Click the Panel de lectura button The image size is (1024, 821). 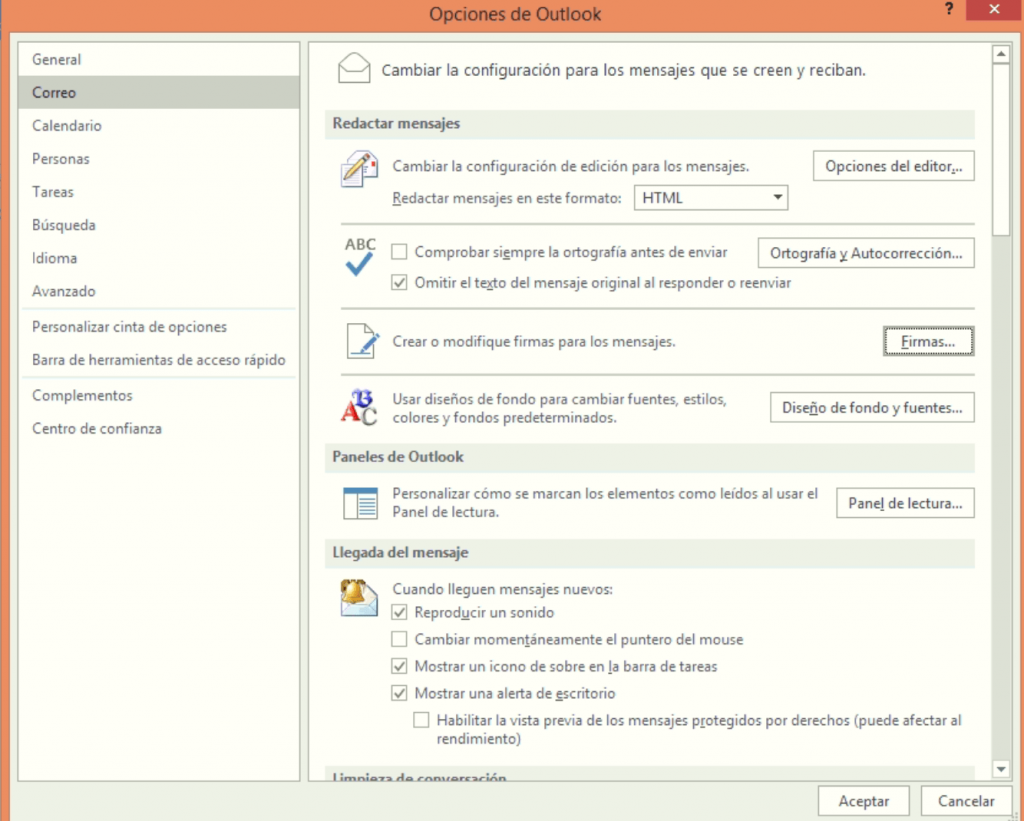click(x=905, y=503)
